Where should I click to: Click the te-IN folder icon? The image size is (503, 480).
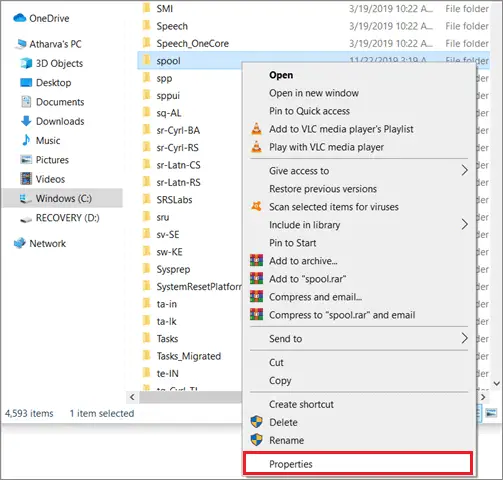click(x=146, y=373)
